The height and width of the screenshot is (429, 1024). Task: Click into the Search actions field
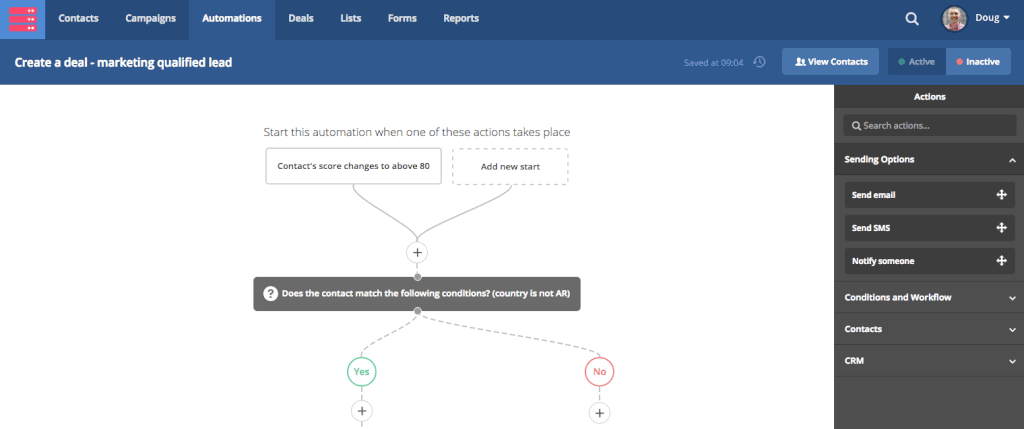point(929,126)
